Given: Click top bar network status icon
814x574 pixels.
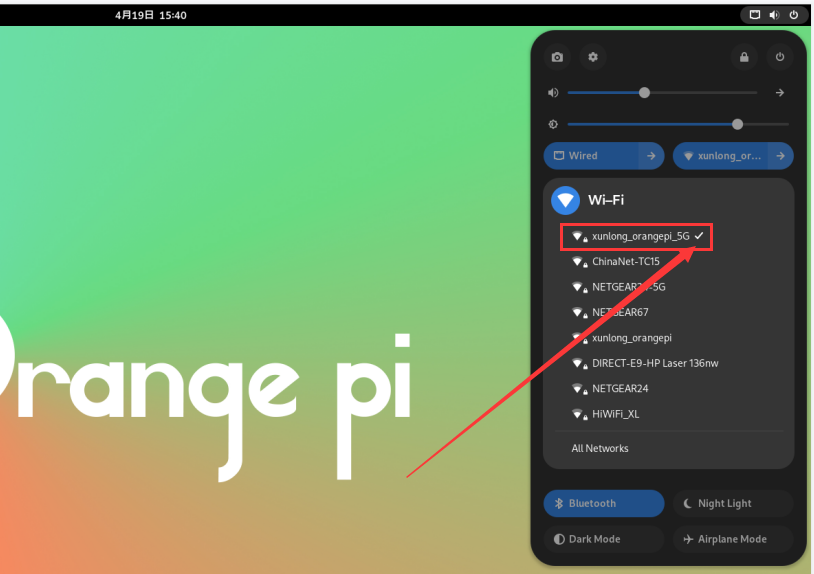Looking at the screenshot, I should click(755, 15).
